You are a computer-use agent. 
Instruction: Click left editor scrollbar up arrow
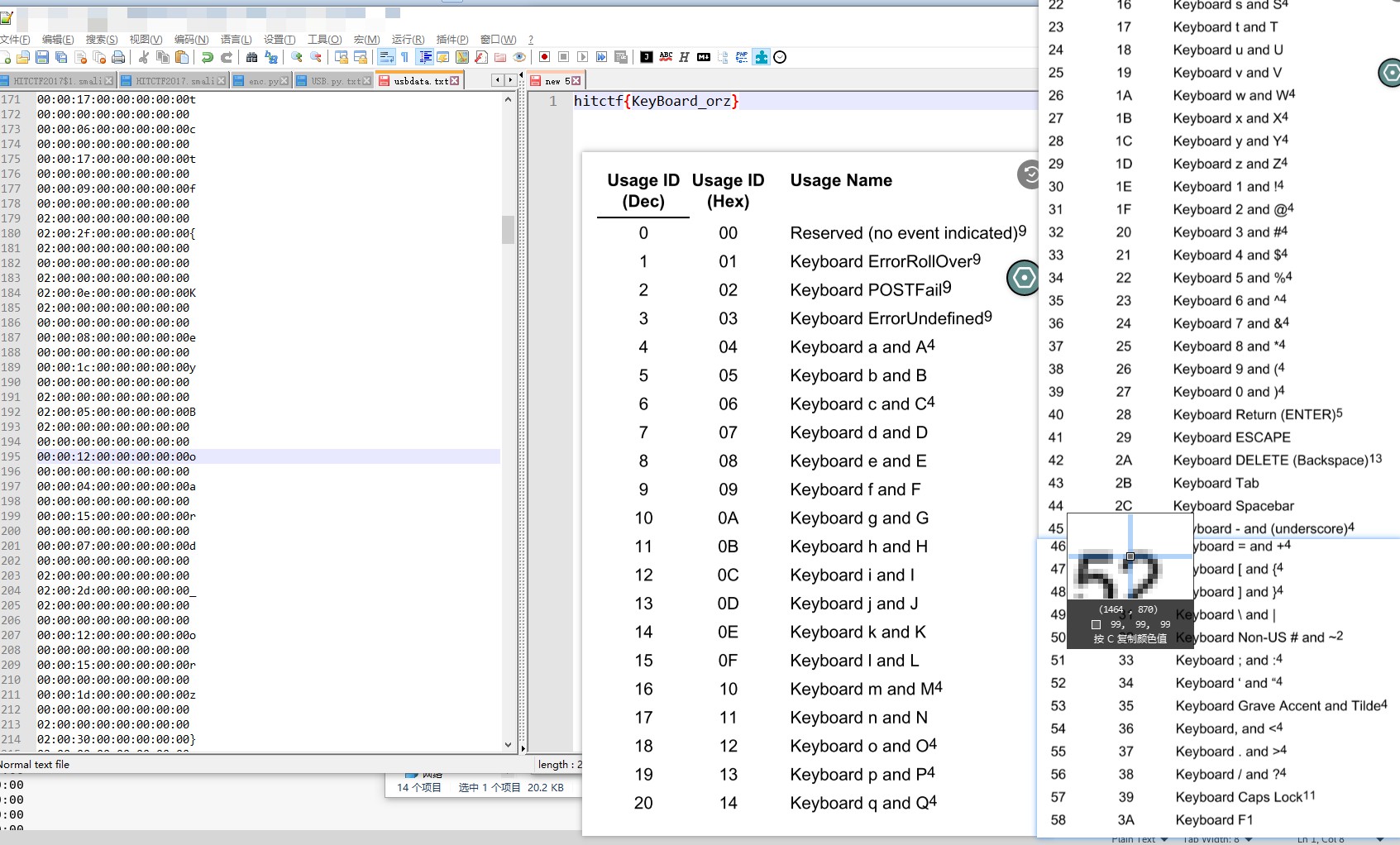509,99
